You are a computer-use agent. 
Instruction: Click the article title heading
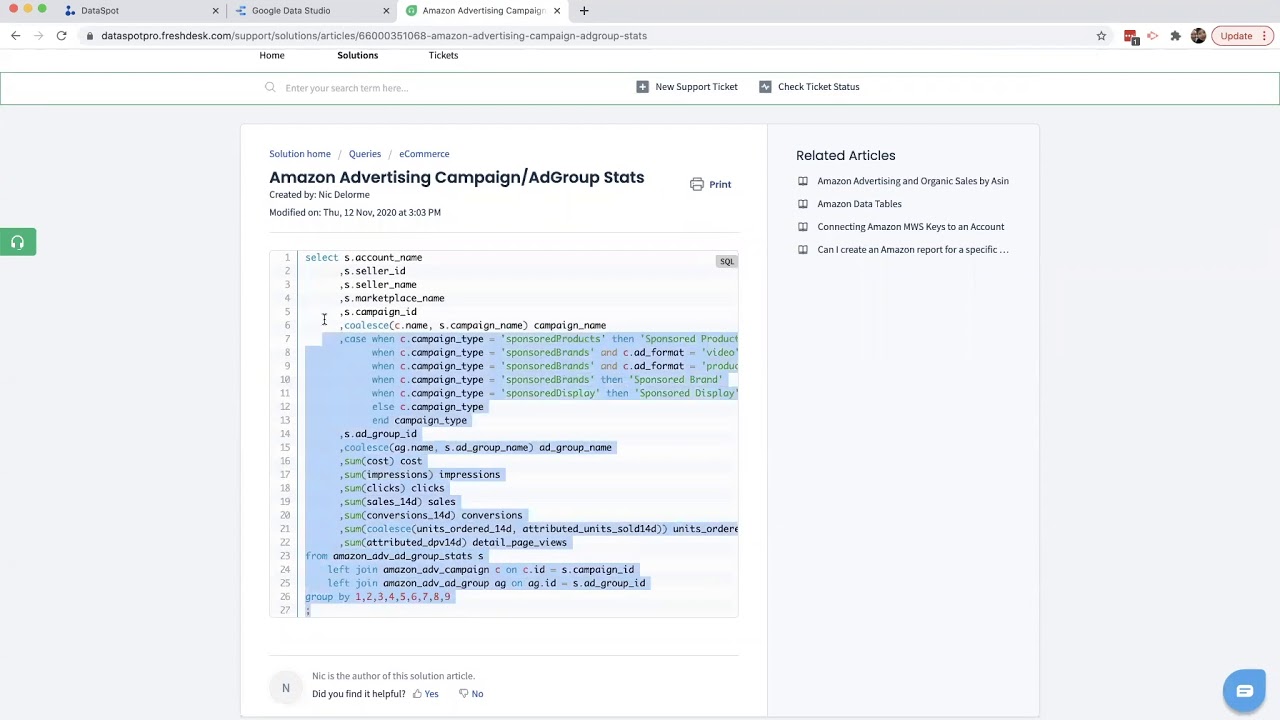coord(457,177)
